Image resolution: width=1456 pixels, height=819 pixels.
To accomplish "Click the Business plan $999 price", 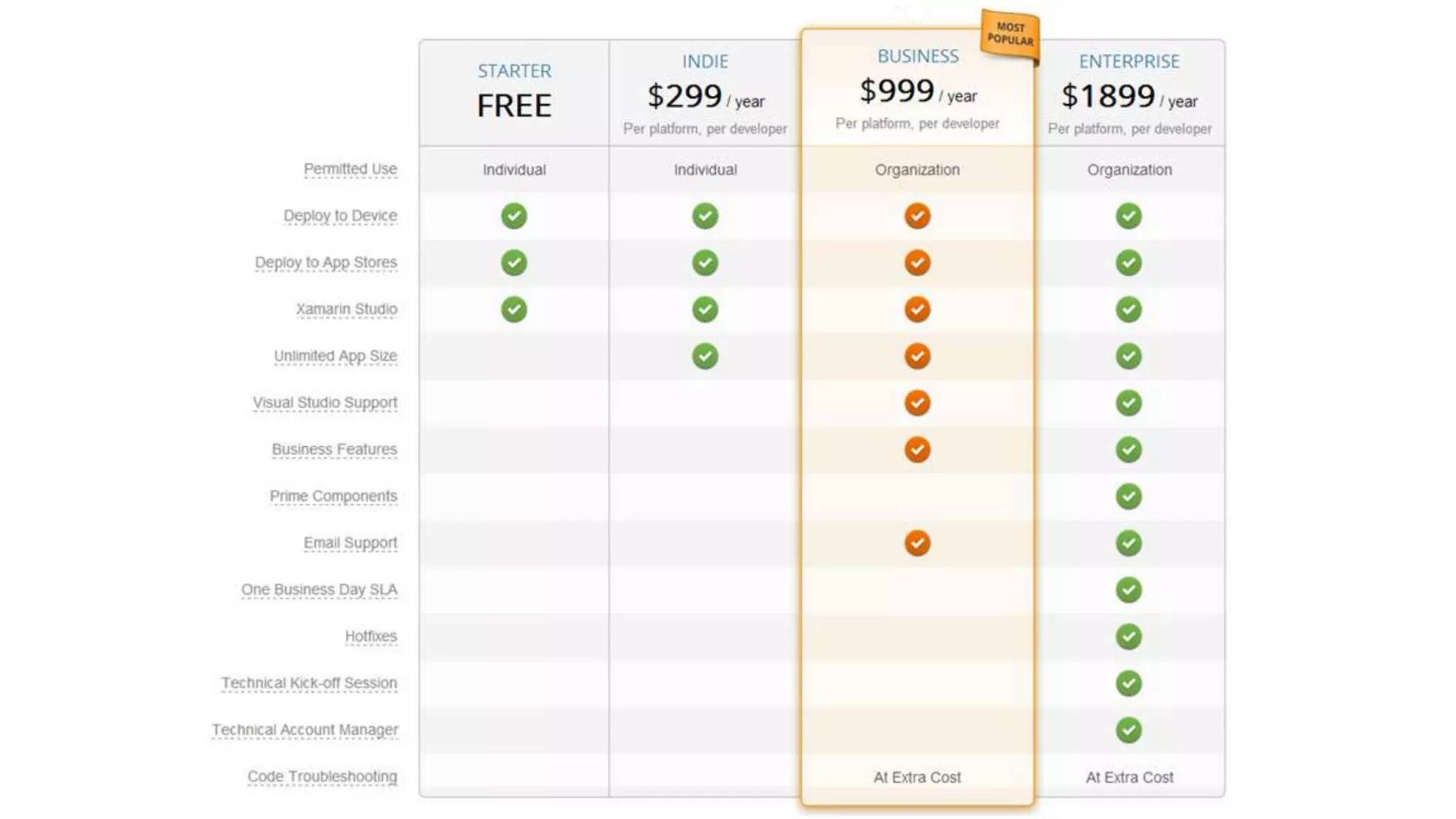I will [x=897, y=91].
